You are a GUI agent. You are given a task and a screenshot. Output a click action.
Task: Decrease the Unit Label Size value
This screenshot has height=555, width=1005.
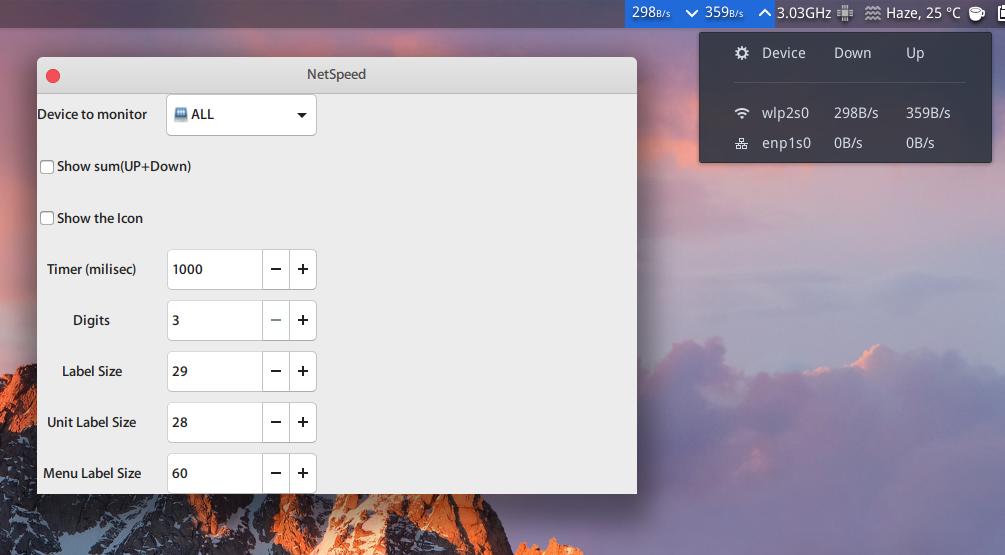click(276, 422)
